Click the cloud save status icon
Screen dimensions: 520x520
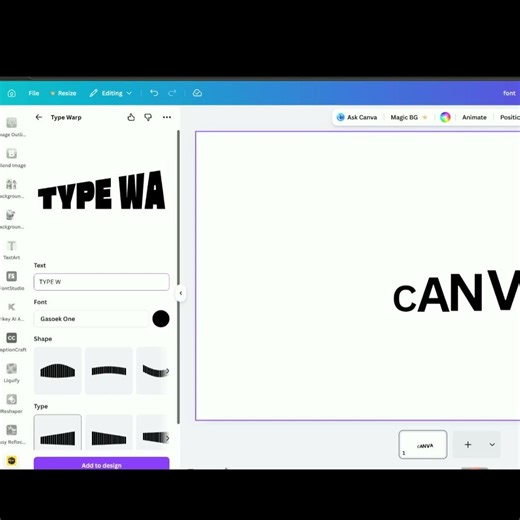point(197,93)
